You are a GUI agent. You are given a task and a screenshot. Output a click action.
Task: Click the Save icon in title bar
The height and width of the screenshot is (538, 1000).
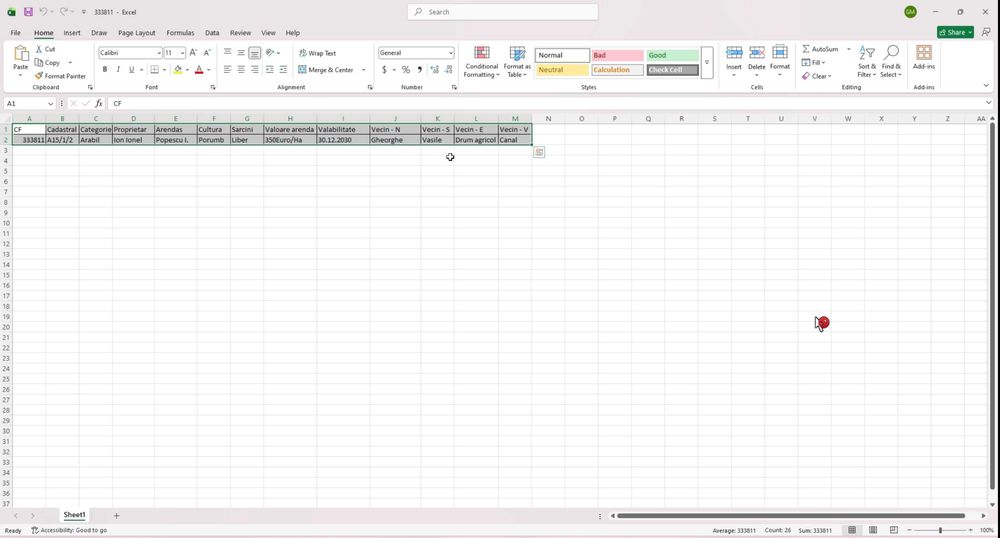(28, 11)
